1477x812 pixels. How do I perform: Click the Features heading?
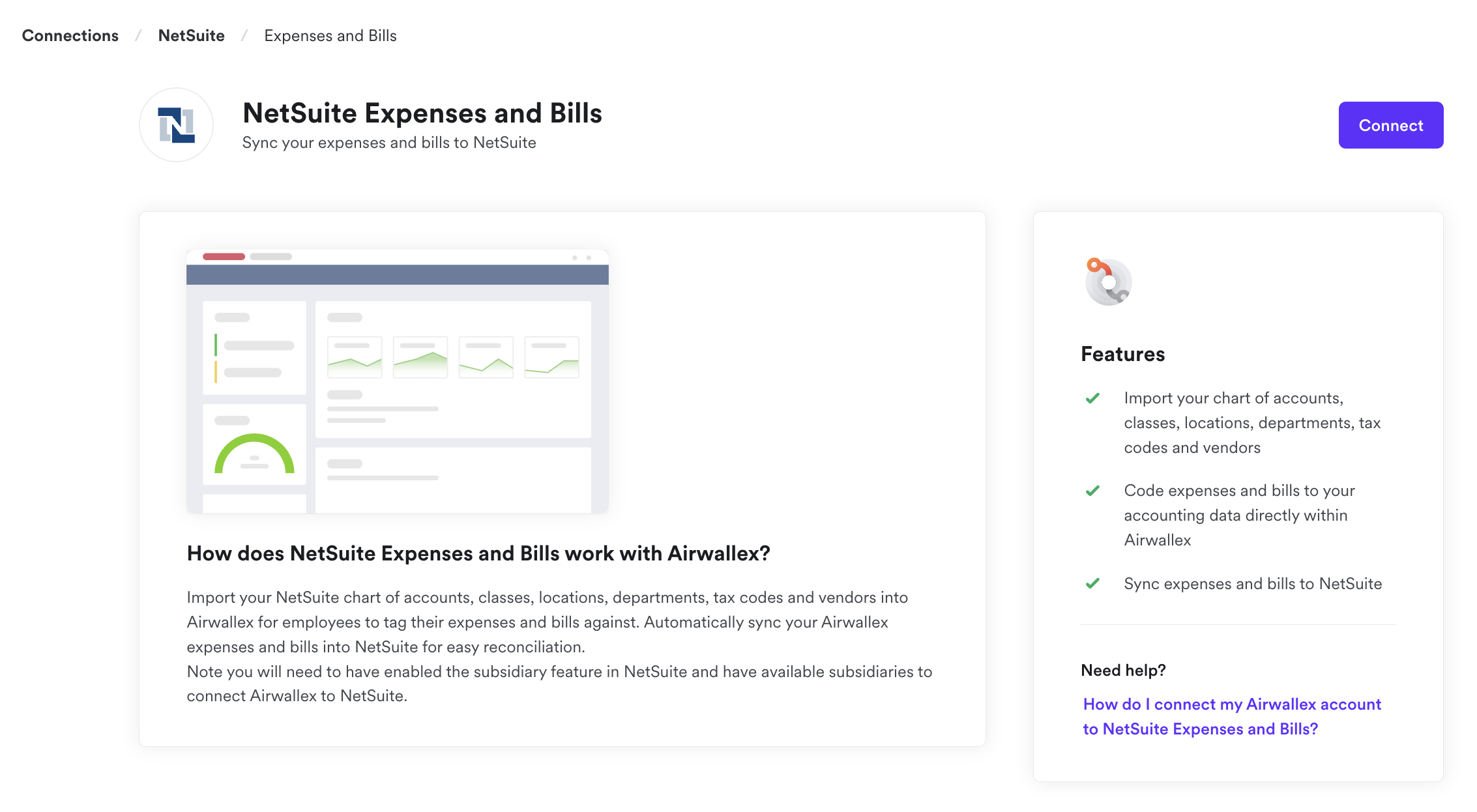pyautogui.click(x=1122, y=354)
